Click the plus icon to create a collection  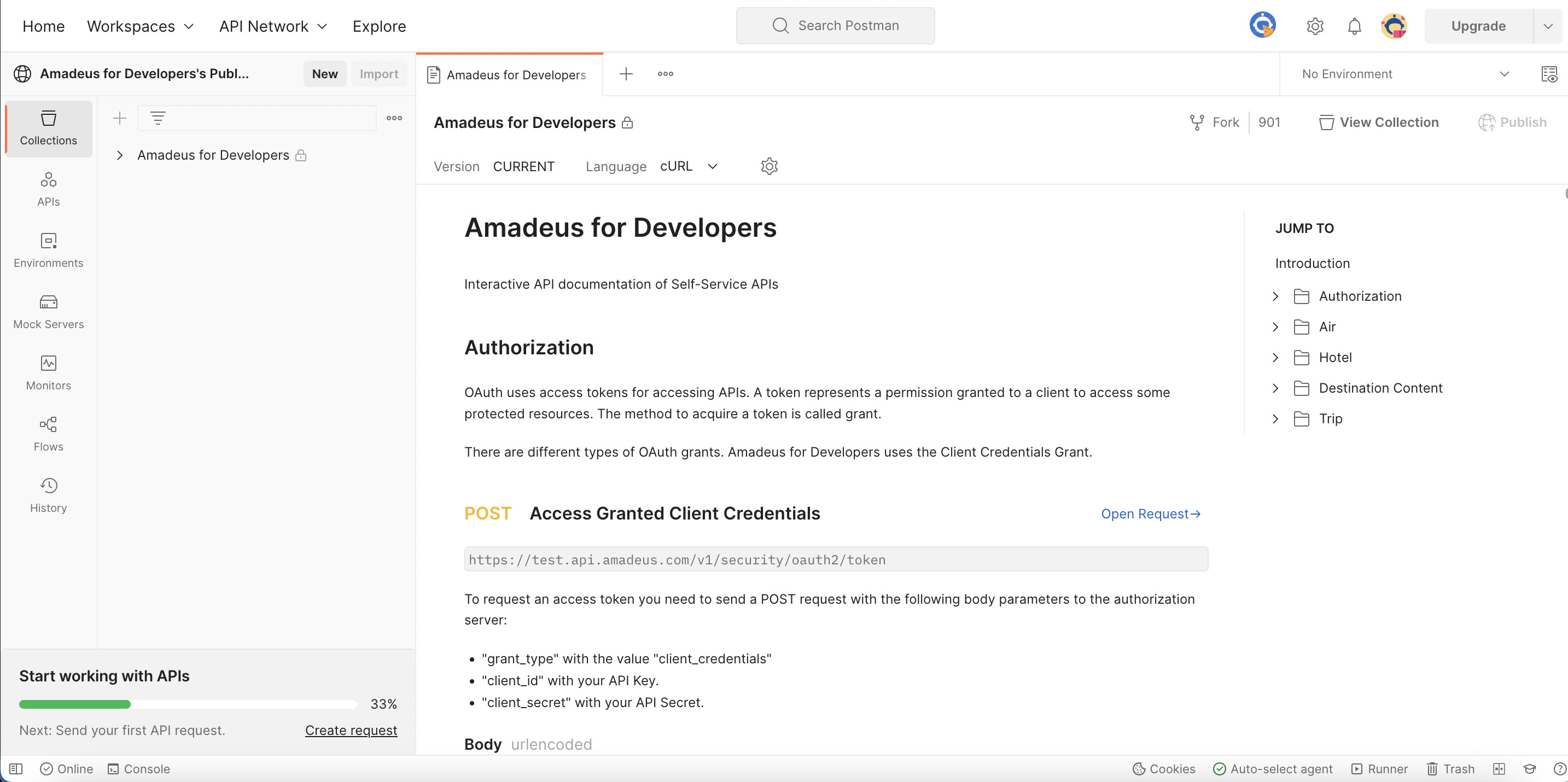click(x=120, y=118)
